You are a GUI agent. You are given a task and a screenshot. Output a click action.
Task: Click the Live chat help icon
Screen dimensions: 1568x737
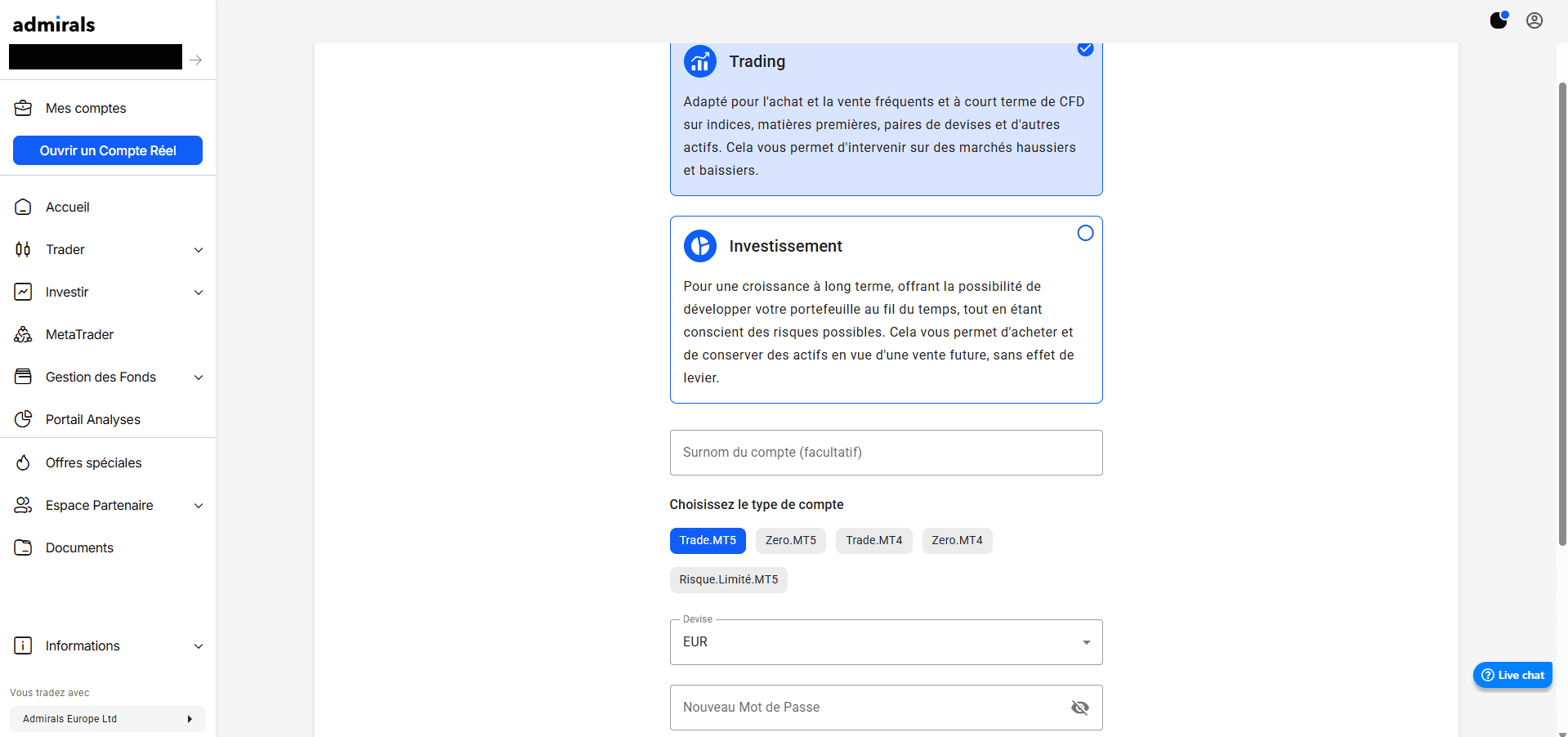[x=1488, y=675]
